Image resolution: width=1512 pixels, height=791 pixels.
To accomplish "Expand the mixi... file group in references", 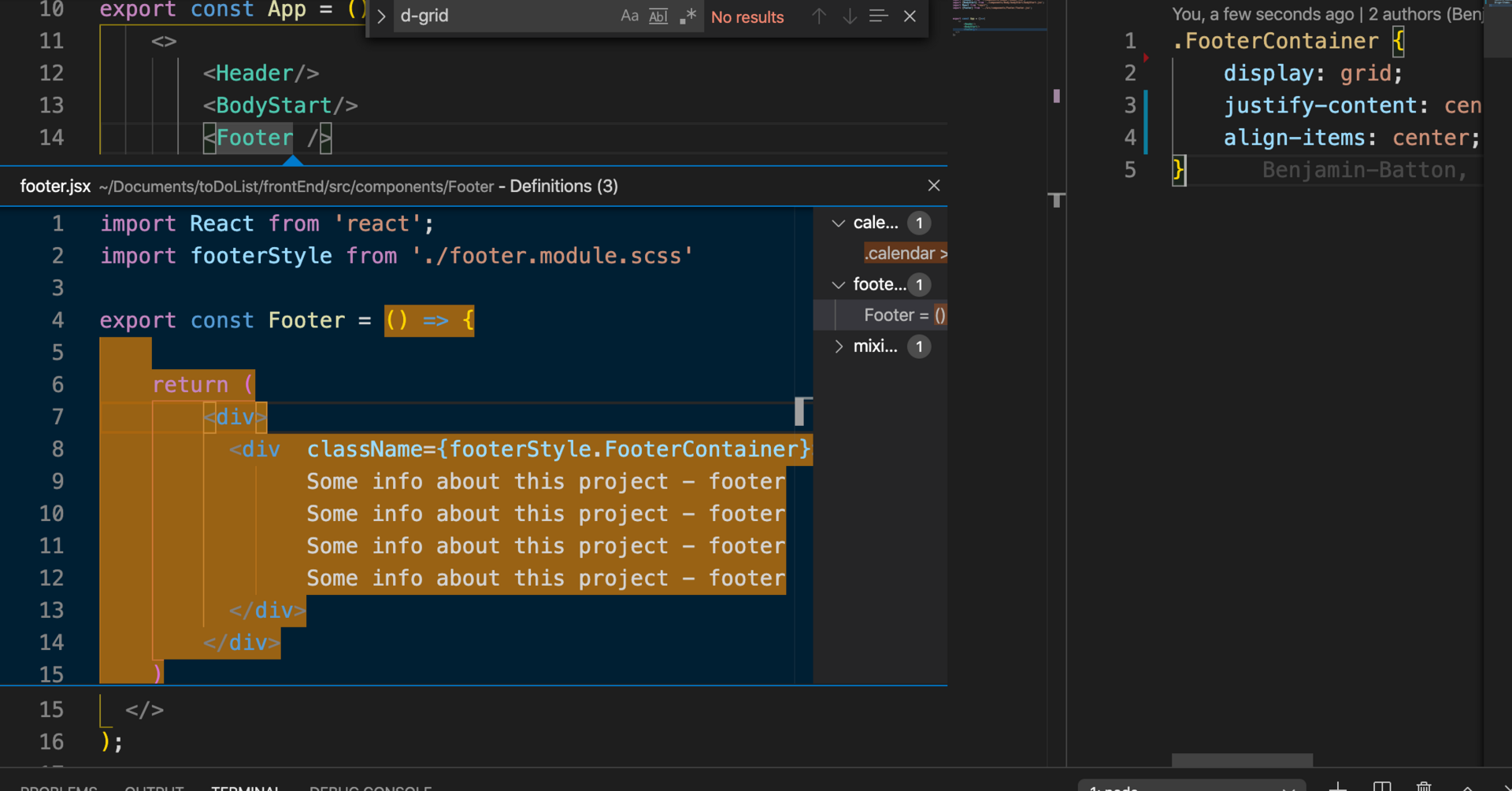I will [839, 346].
